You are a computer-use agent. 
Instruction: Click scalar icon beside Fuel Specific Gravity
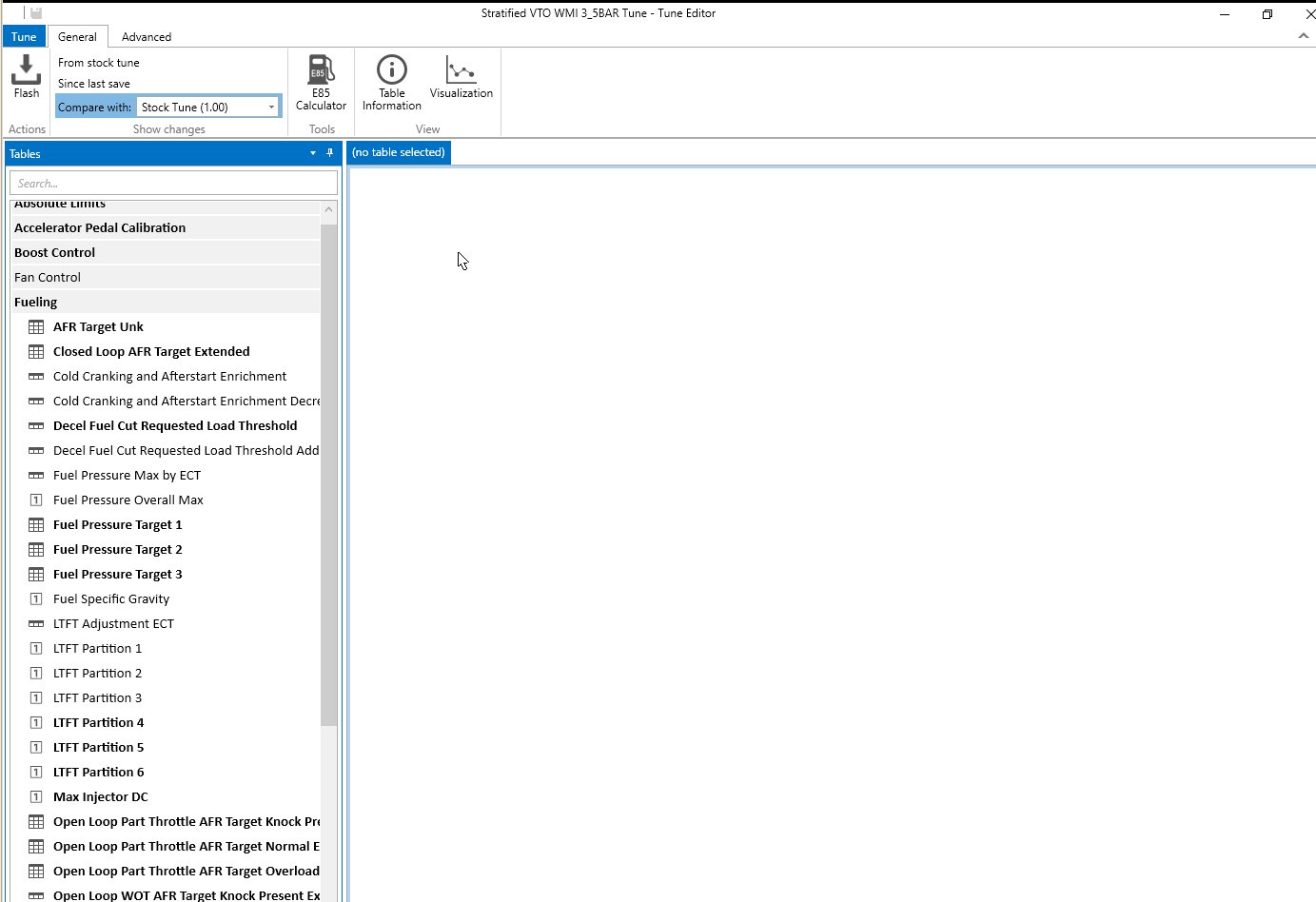click(x=36, y=598)
